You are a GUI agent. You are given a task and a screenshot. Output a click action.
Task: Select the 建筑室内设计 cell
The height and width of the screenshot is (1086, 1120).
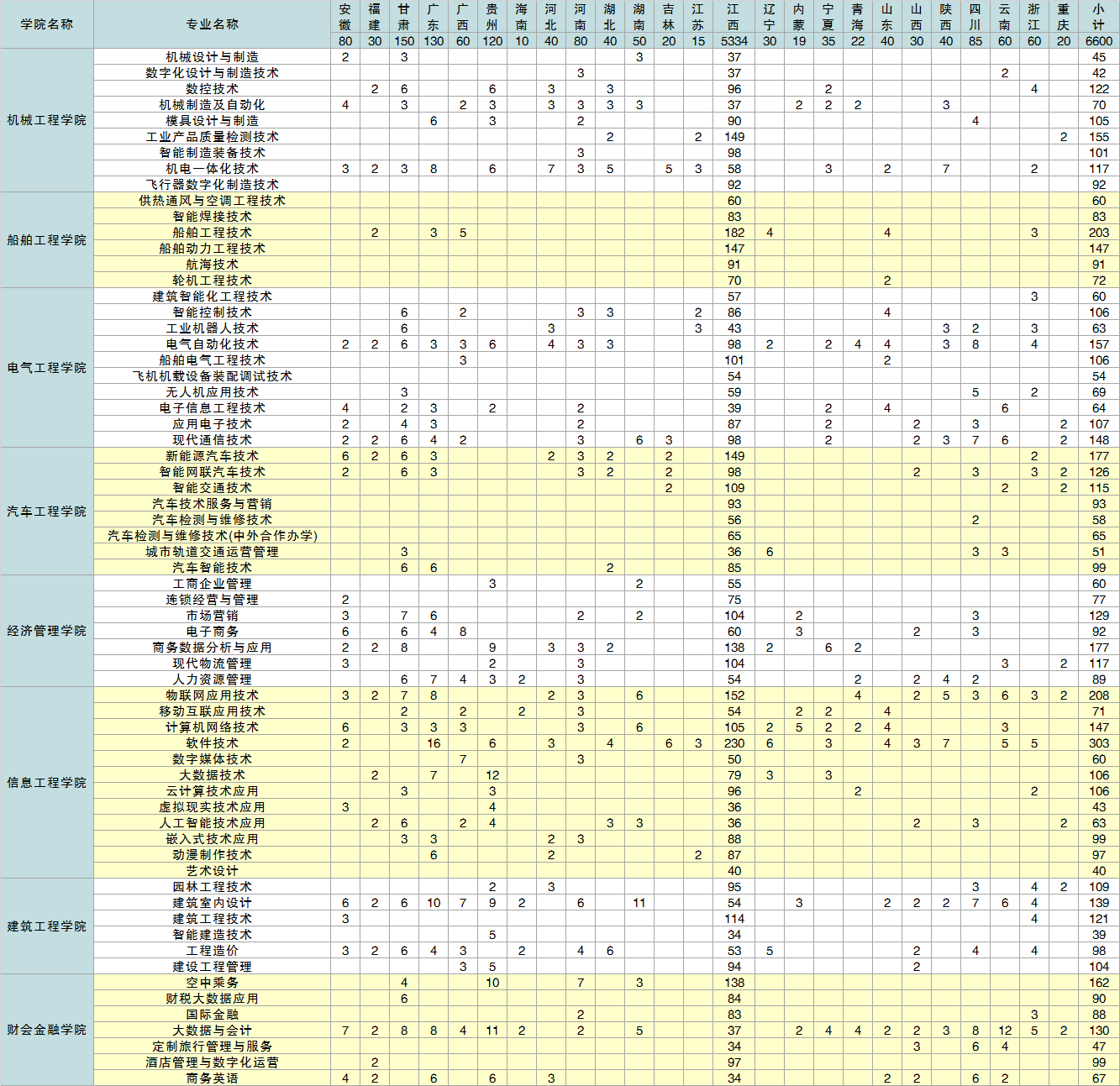pyautogui.click(x=213, y=903)
